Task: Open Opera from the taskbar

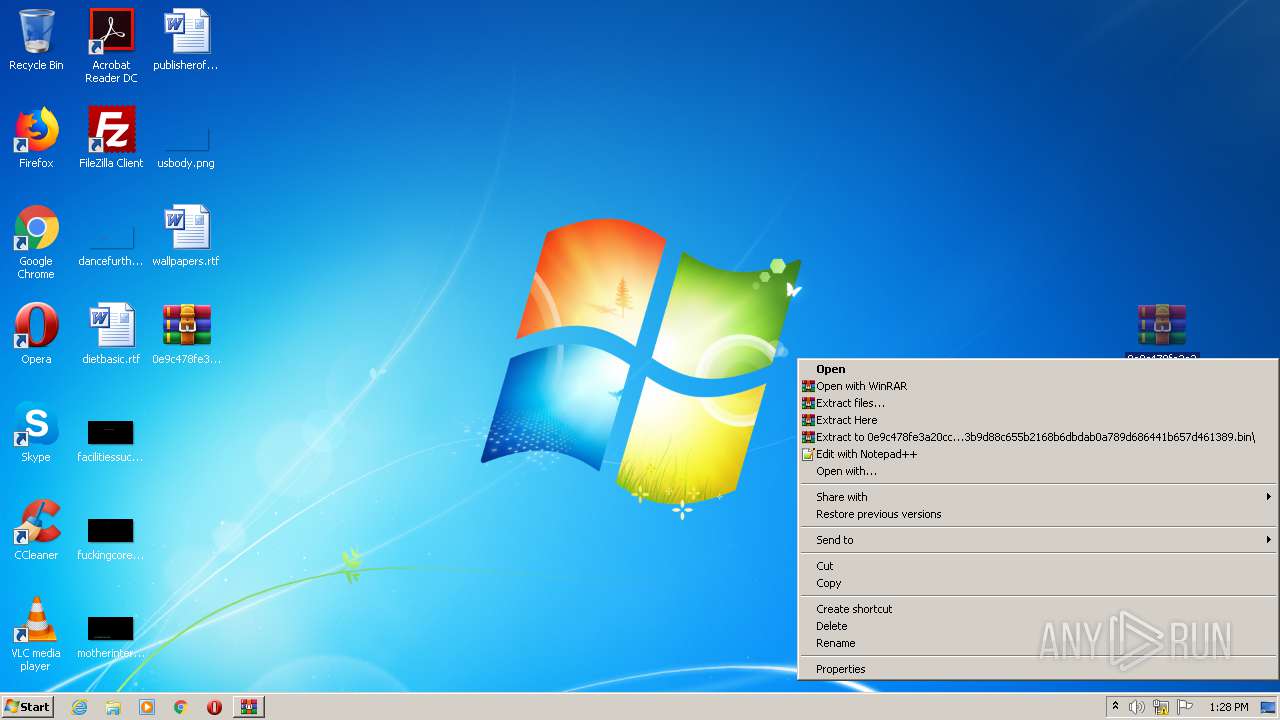Action: tap(214, 707)
